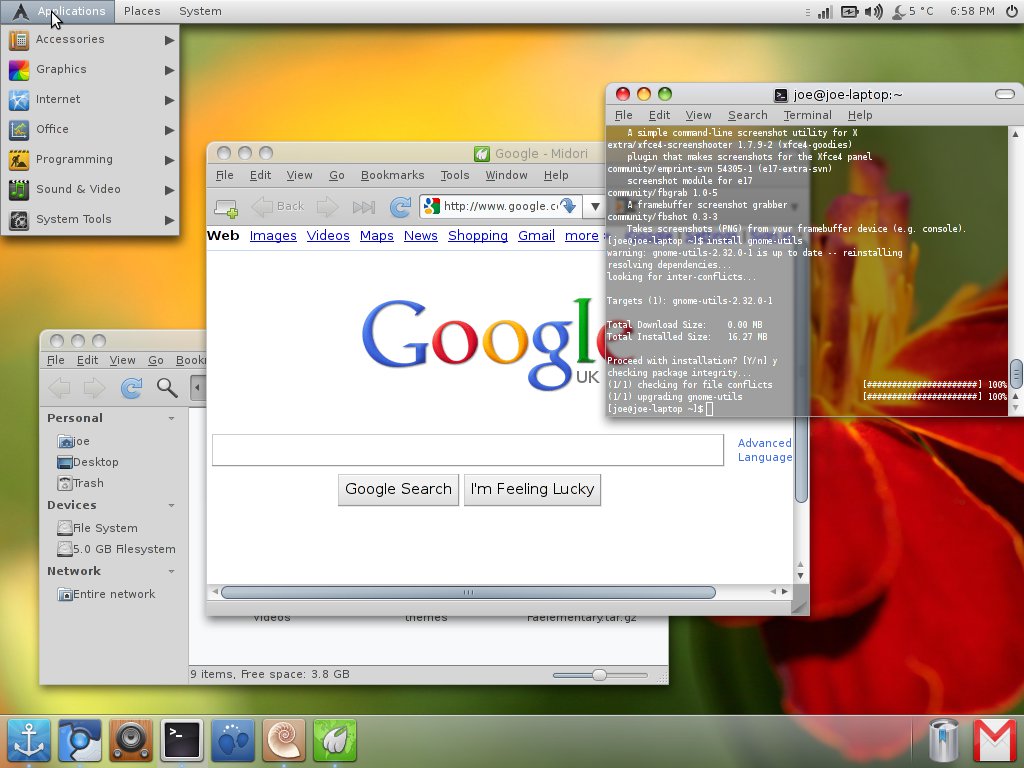Expand the Graphics submenu
Screen dimensions: 1024x768
[90, 70]
